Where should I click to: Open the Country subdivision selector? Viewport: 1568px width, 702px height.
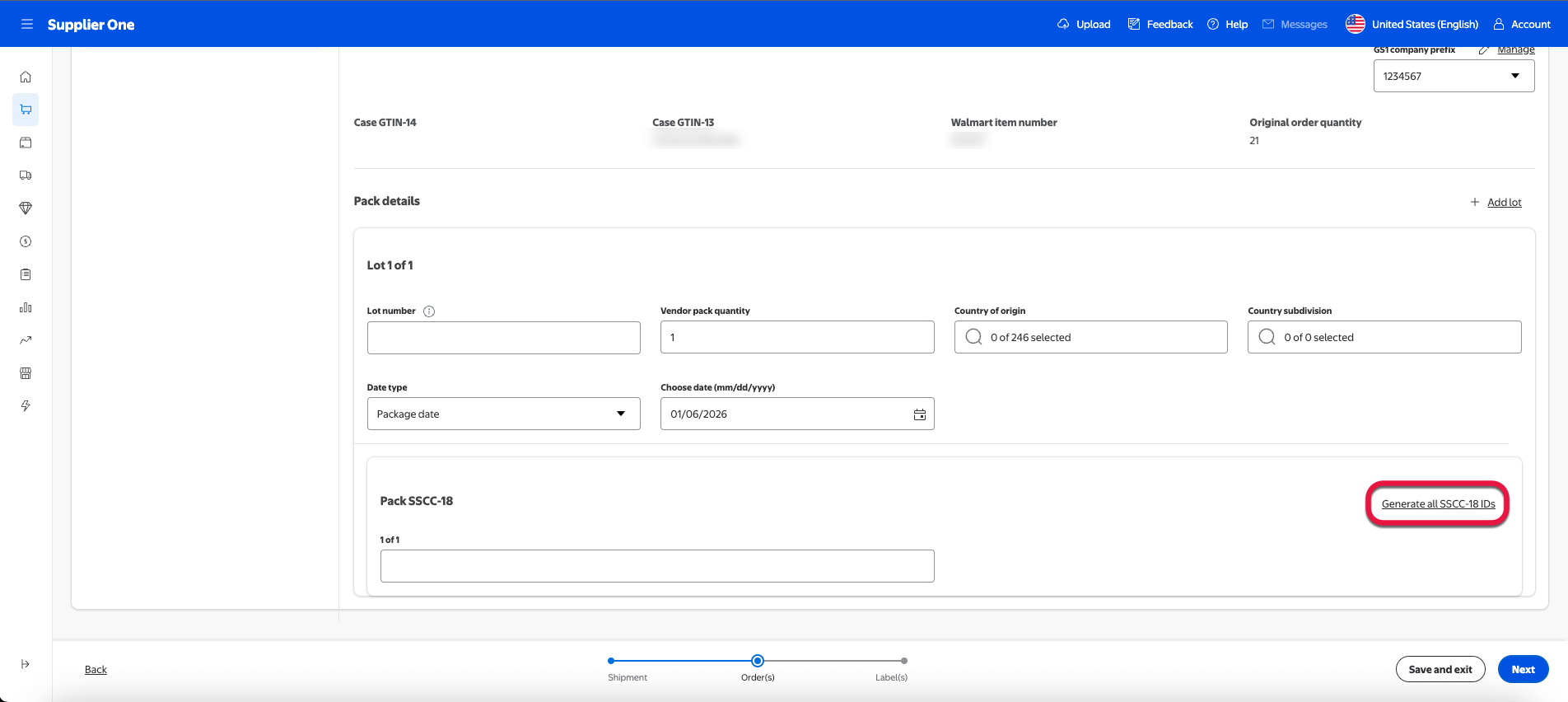click(1384, 337)
